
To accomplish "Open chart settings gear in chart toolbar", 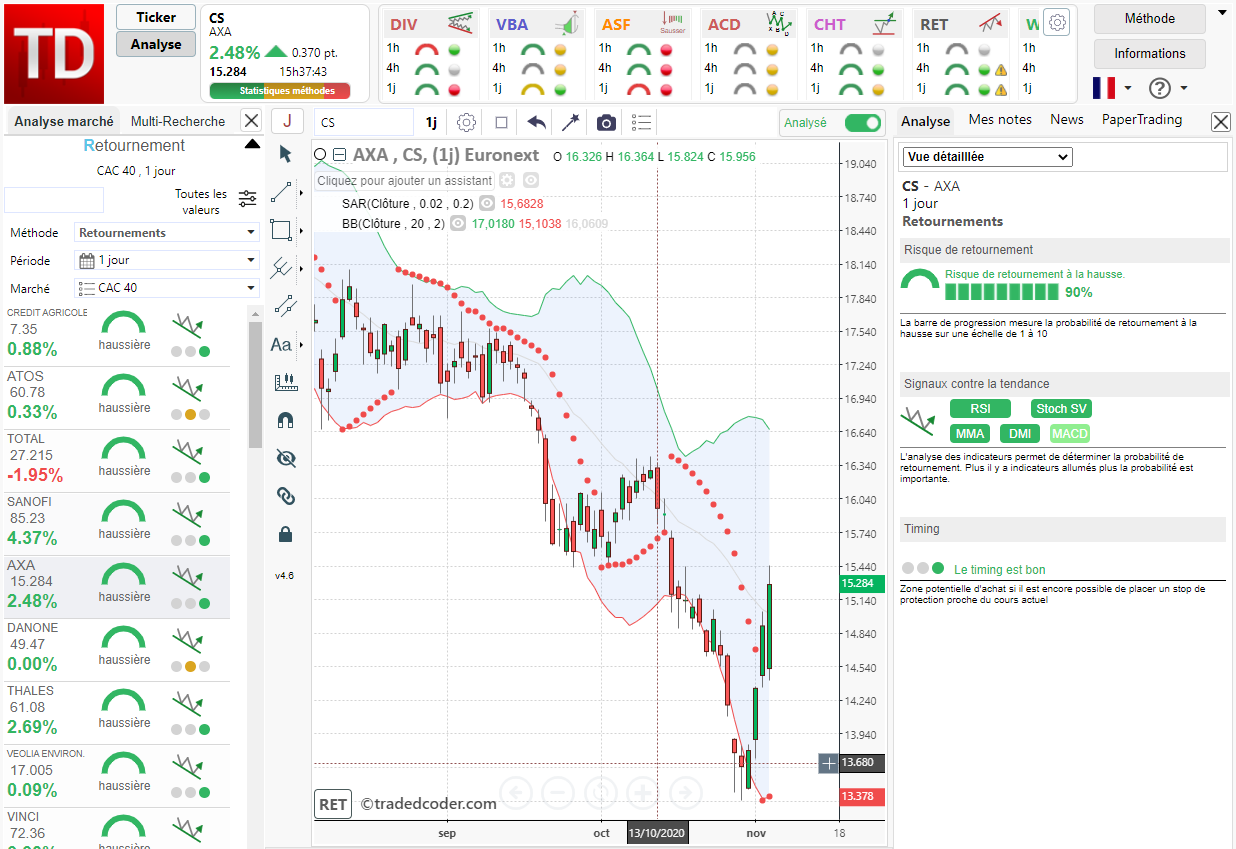I will 466,122.
